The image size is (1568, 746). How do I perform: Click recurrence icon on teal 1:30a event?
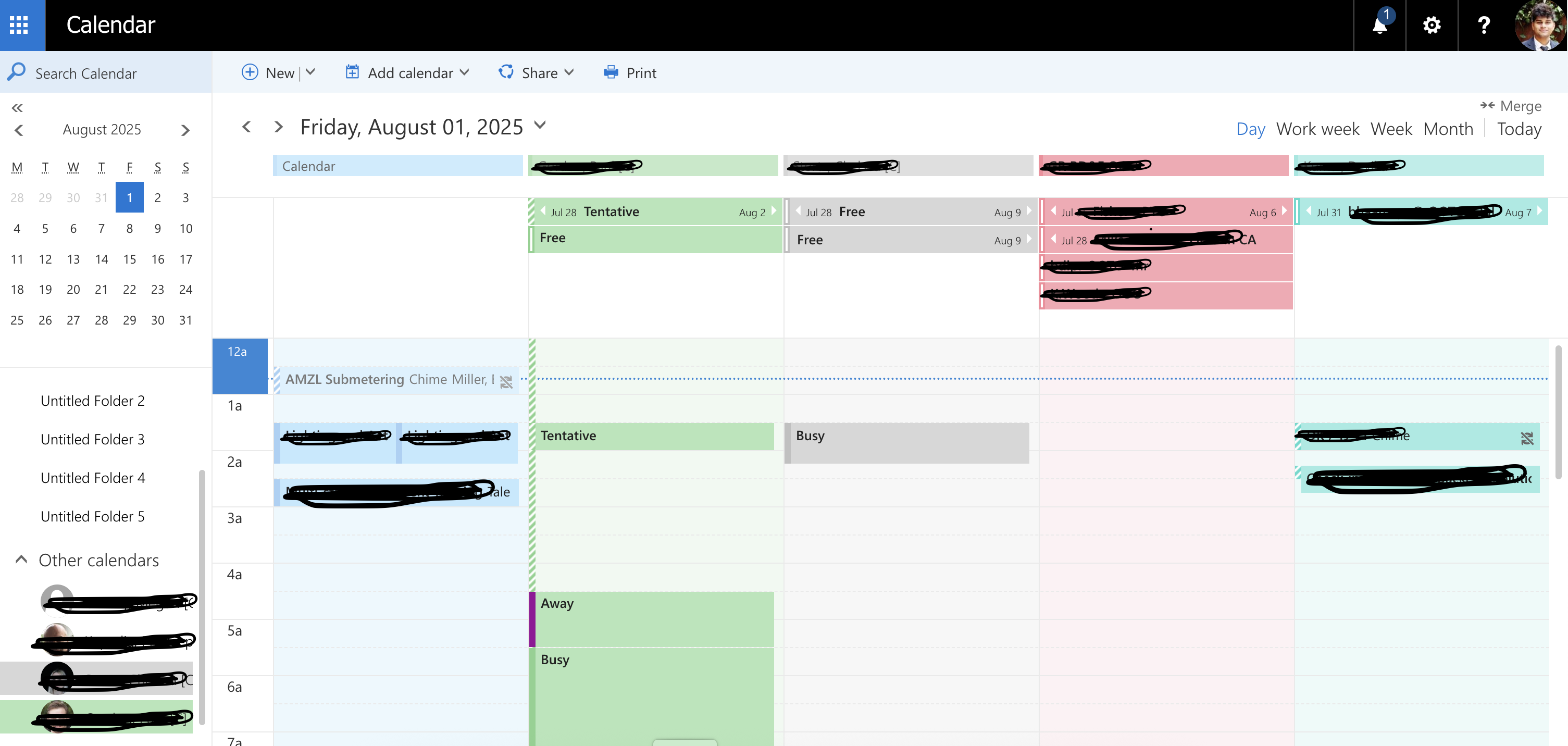point(1527,438)
